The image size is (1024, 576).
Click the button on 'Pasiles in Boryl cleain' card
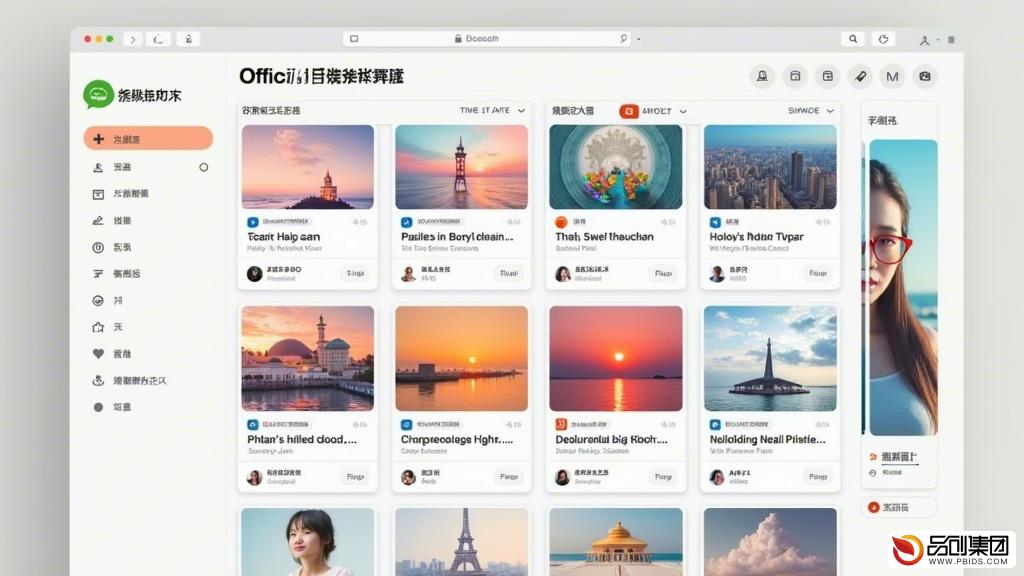pos(509,274)
